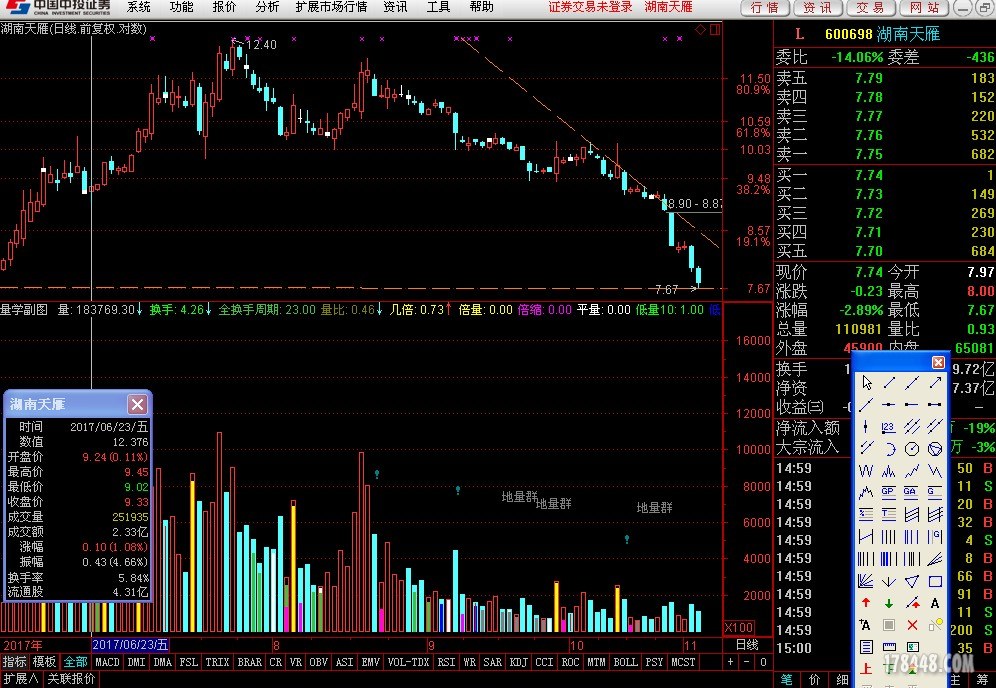Select the triangle drawing tool

pyautogui.click(x=912, y=581)
